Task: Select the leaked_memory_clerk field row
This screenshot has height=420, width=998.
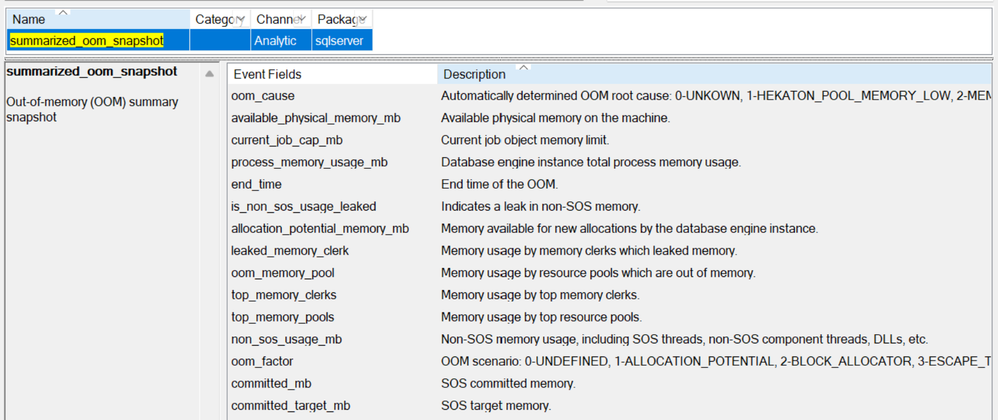Action: 290,250
